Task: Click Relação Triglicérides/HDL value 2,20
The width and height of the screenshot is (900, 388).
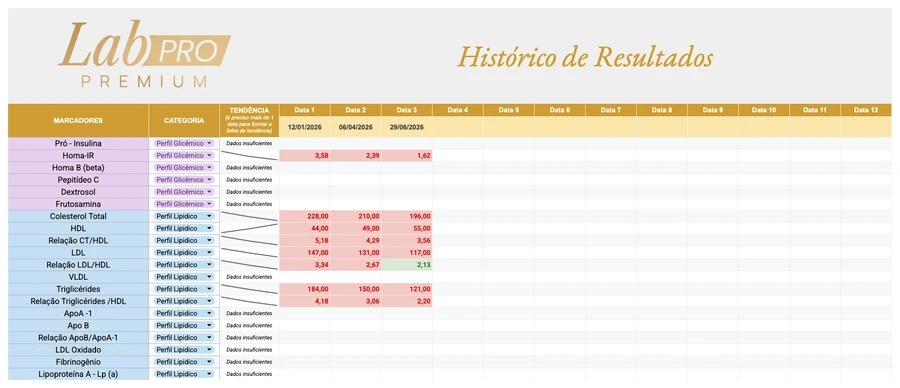Action: click(x=407, y=301)
